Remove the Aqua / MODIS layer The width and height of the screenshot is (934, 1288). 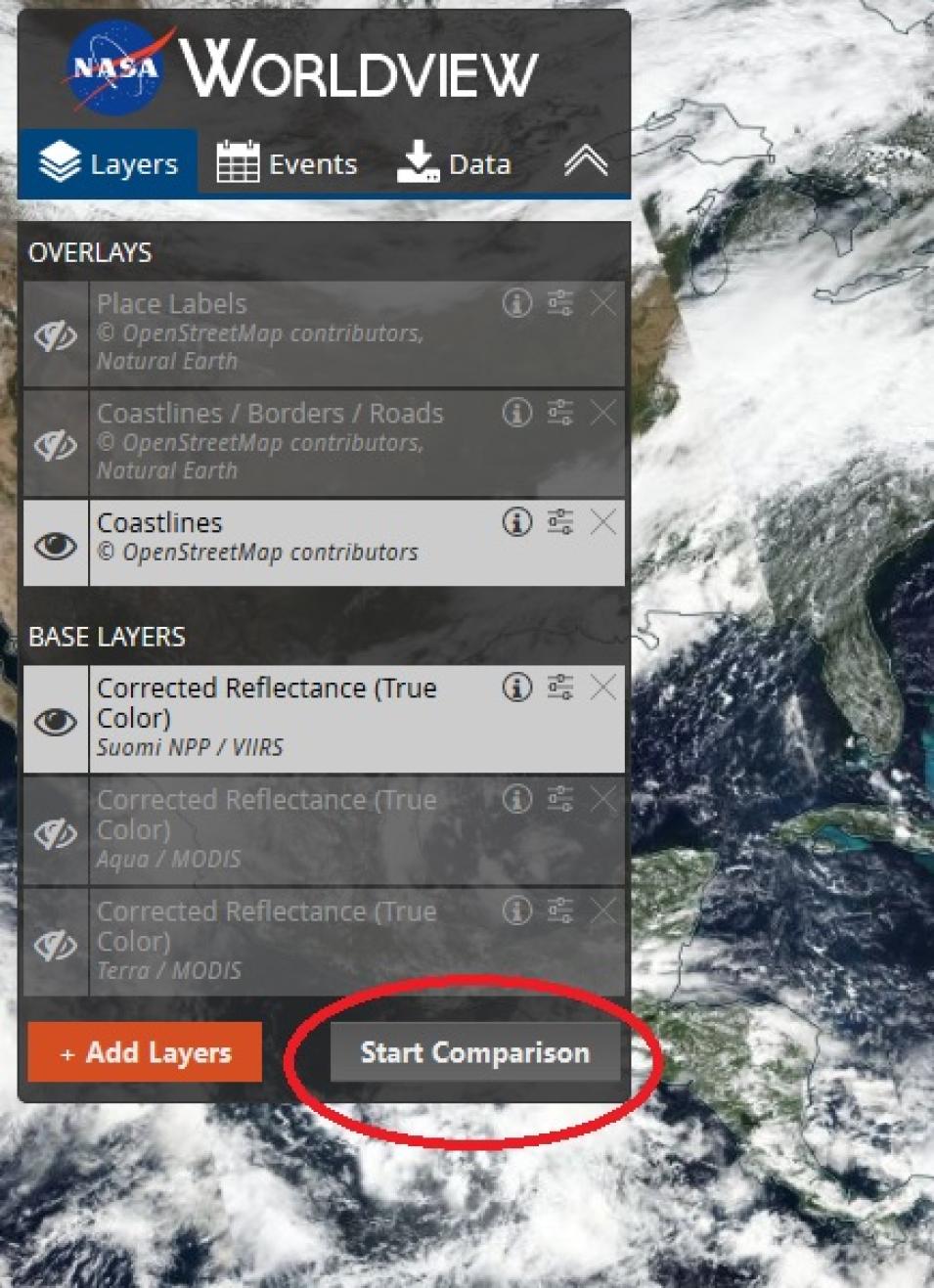coord(603,800)
